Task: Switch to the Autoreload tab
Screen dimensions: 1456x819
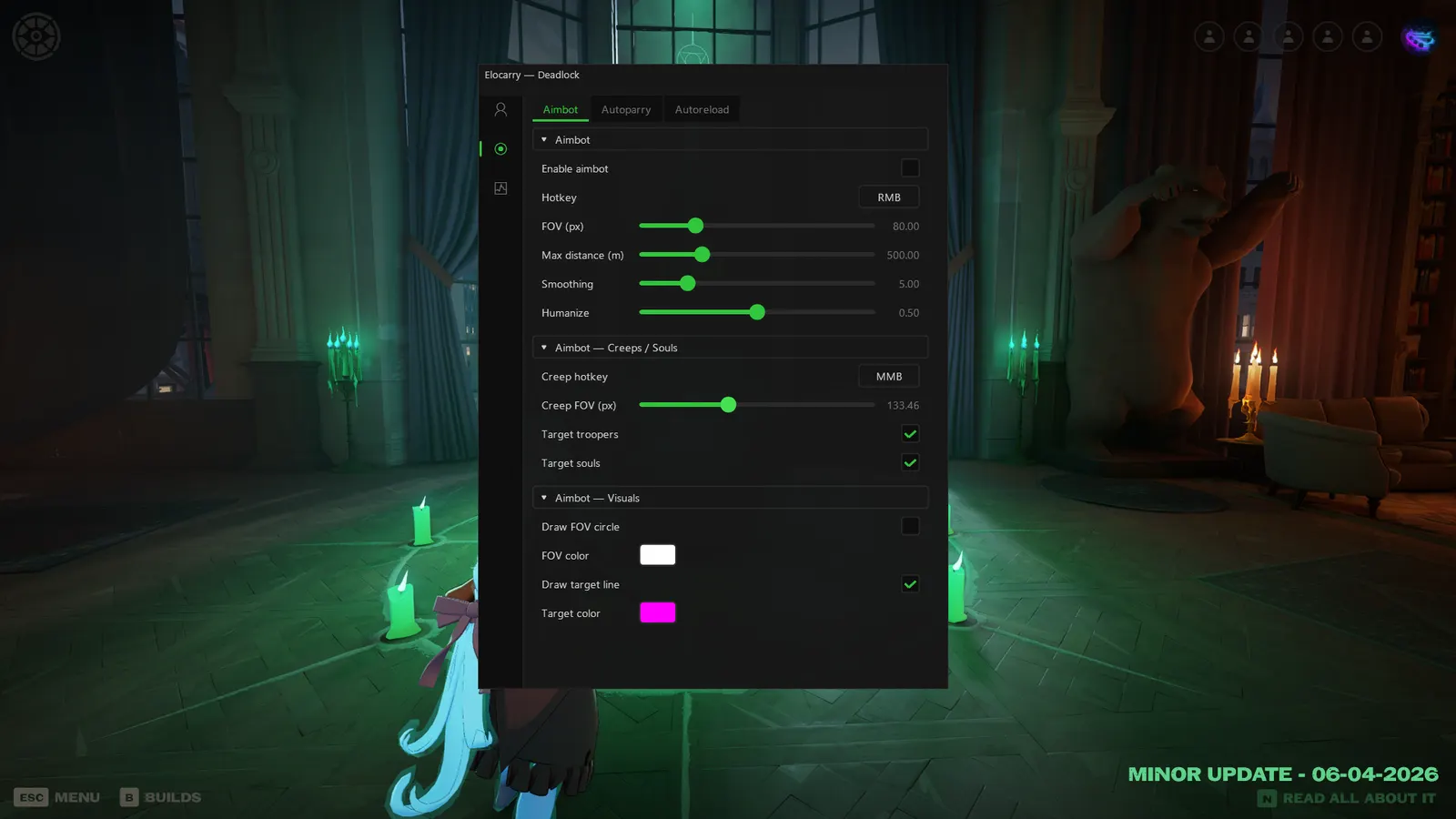Action: [702, 109]
